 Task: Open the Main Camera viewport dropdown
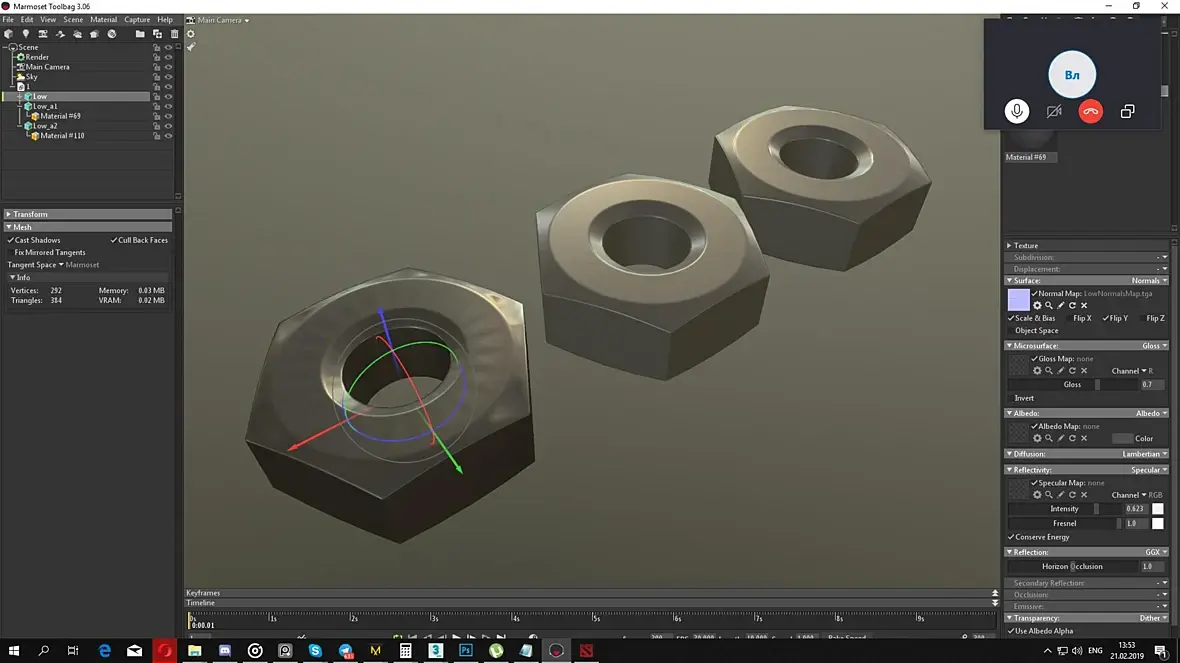[x=224, y=20]
